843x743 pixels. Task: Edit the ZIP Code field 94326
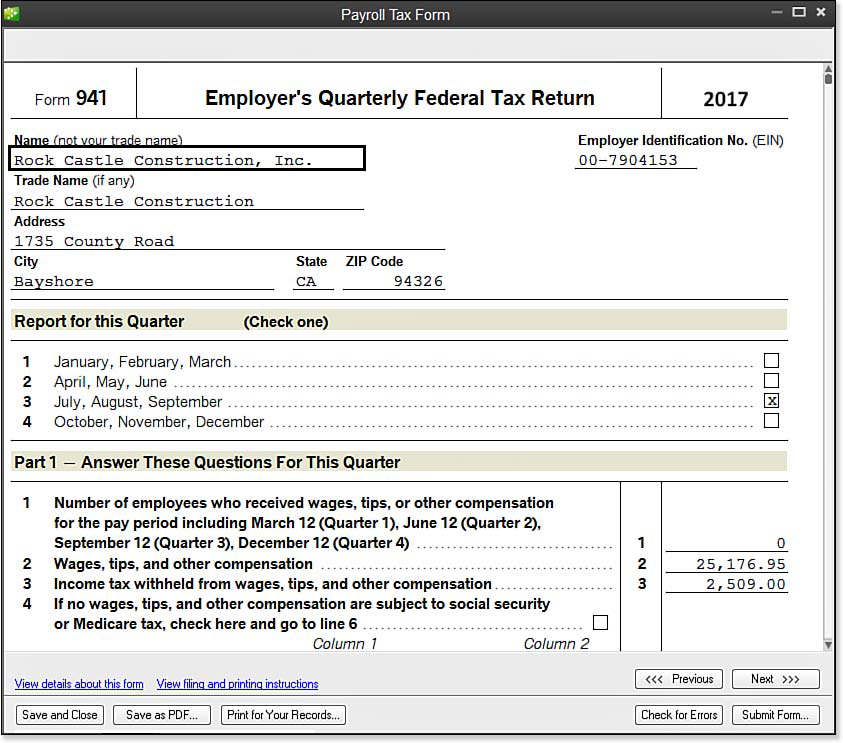pyautogui.click(x=394, y=281)
